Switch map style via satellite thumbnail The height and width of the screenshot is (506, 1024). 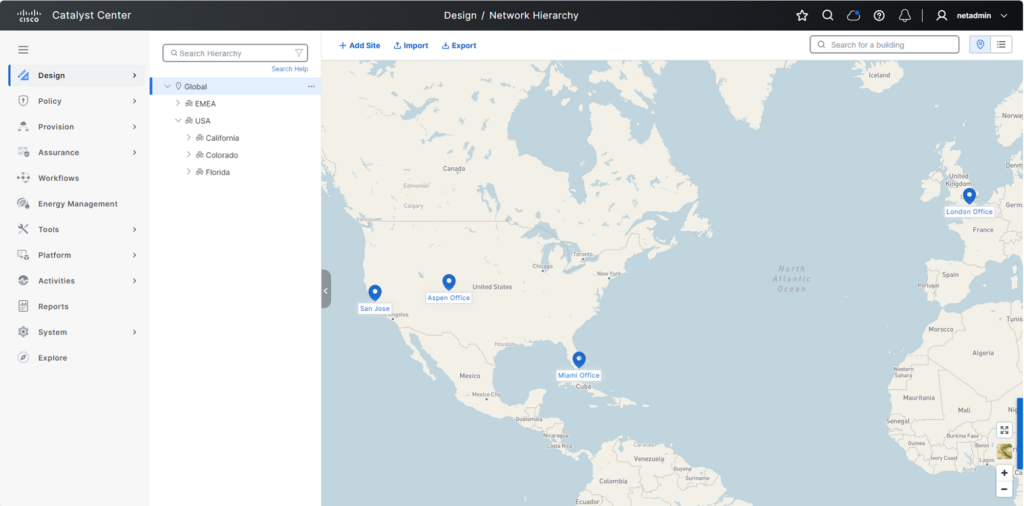pyautogui.click(x=1004, y=451)
